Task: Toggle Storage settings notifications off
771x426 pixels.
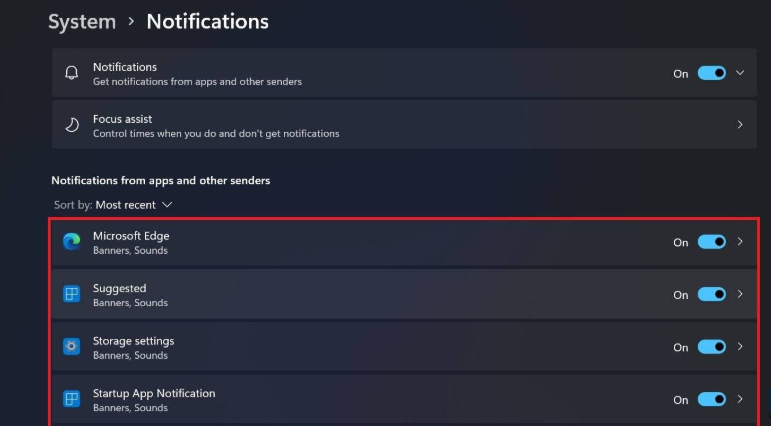Action: pyautogui.click(x=711, y=347)
